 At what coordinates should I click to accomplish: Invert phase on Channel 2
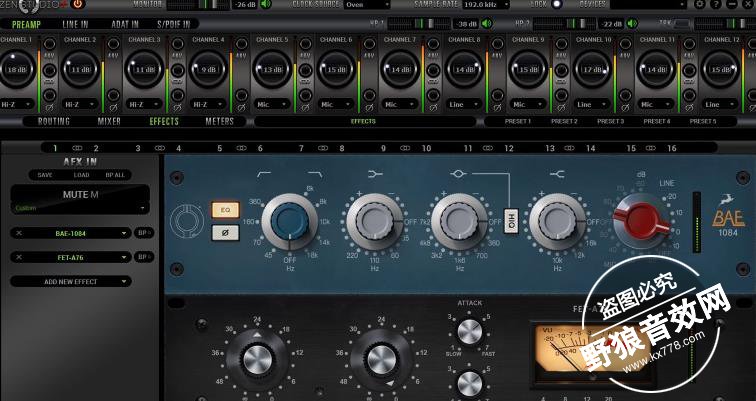point(113,95)
